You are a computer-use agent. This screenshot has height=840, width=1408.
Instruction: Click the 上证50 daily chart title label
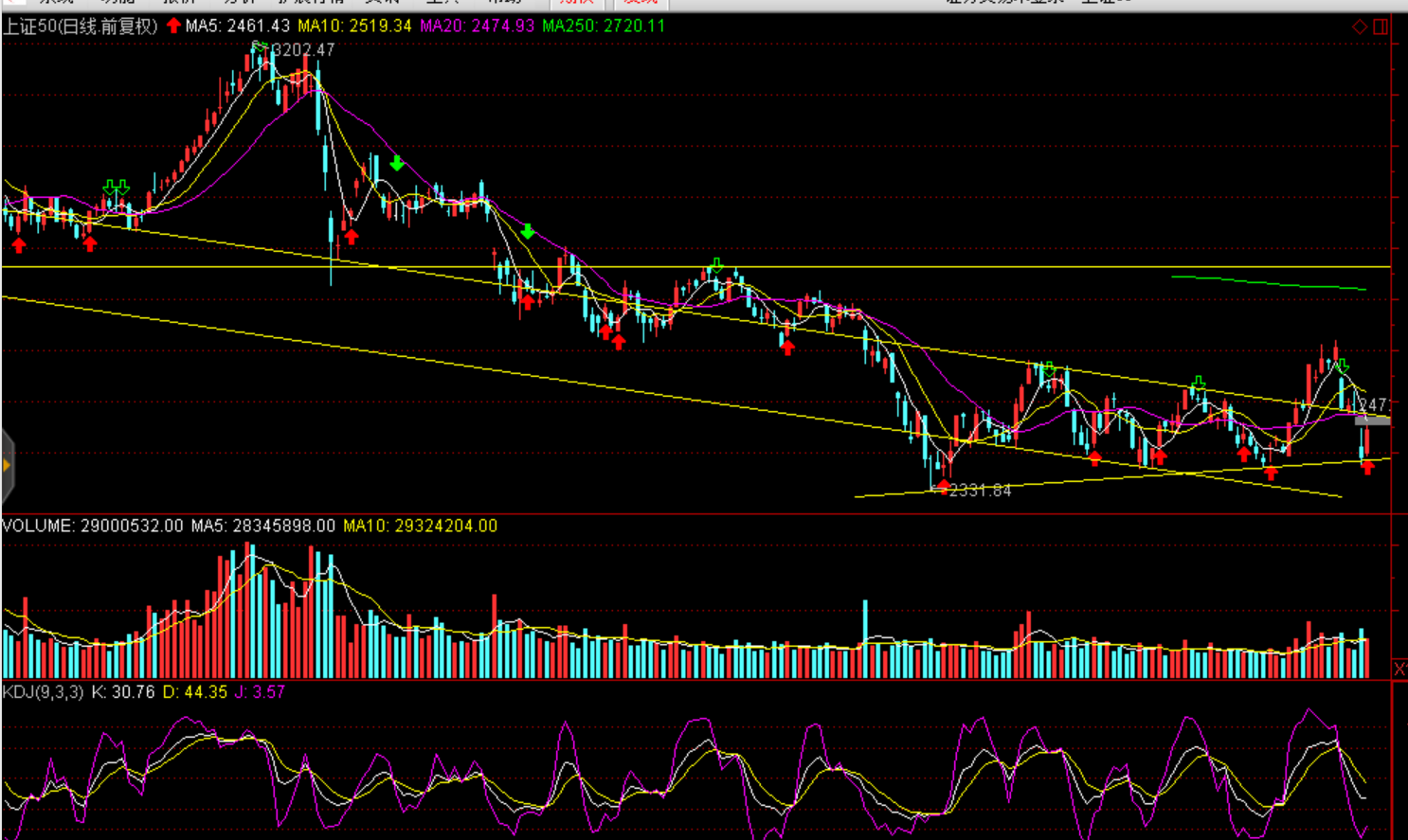(x=80, y=26)
